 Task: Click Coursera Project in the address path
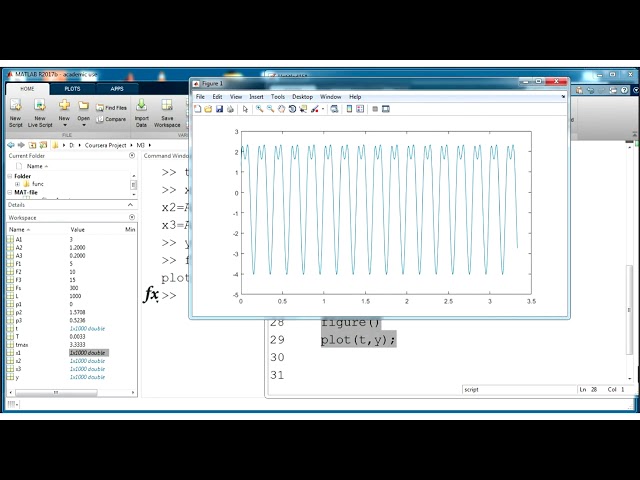coord(106,145)
